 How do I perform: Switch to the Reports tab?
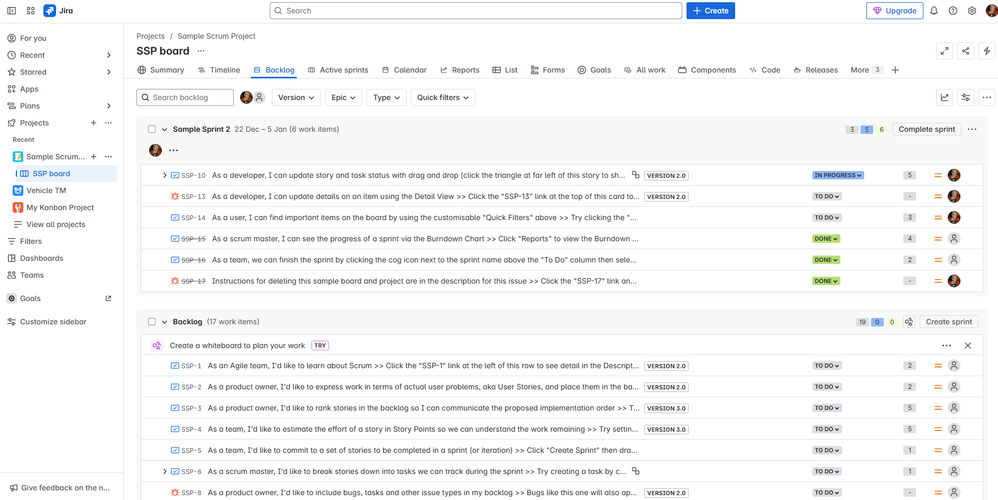coord(460,70)
